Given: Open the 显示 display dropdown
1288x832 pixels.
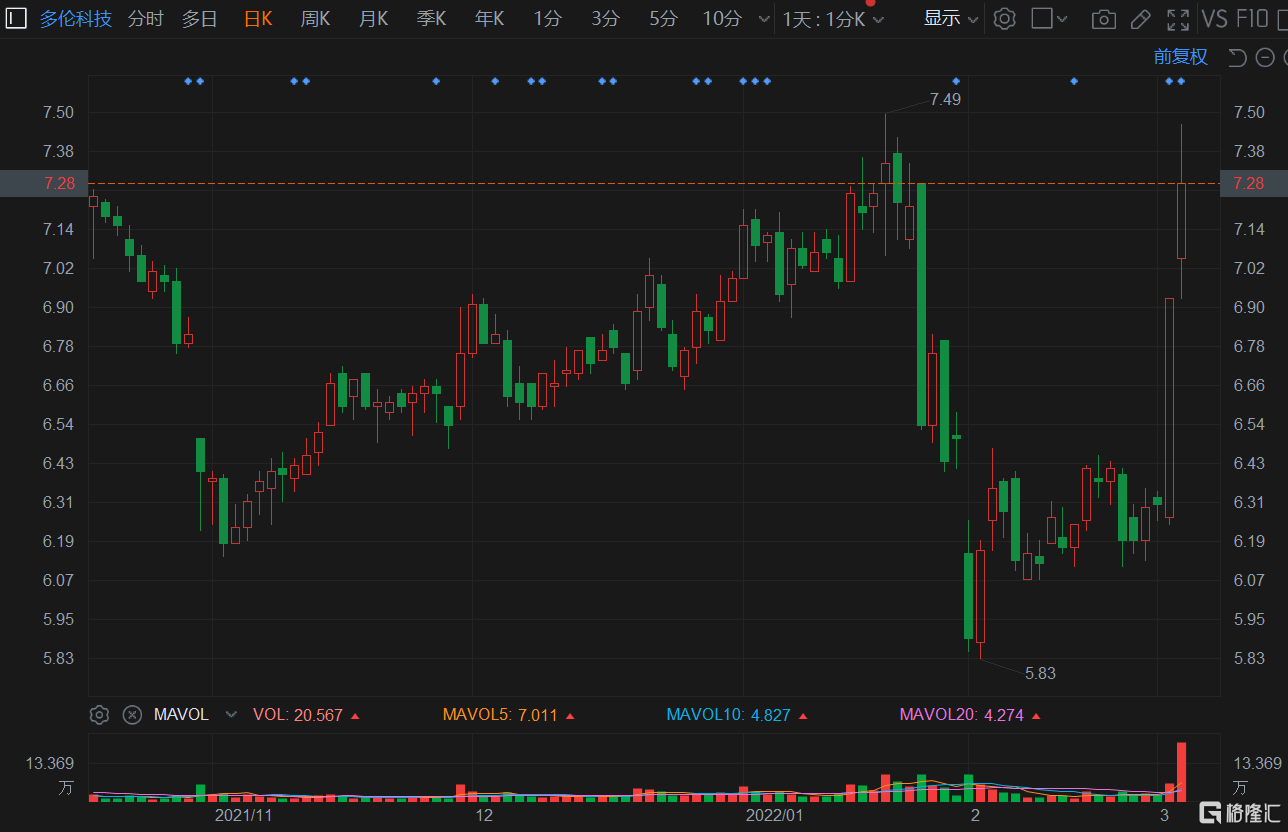Looking at the screenshot, I should [951, 18].
